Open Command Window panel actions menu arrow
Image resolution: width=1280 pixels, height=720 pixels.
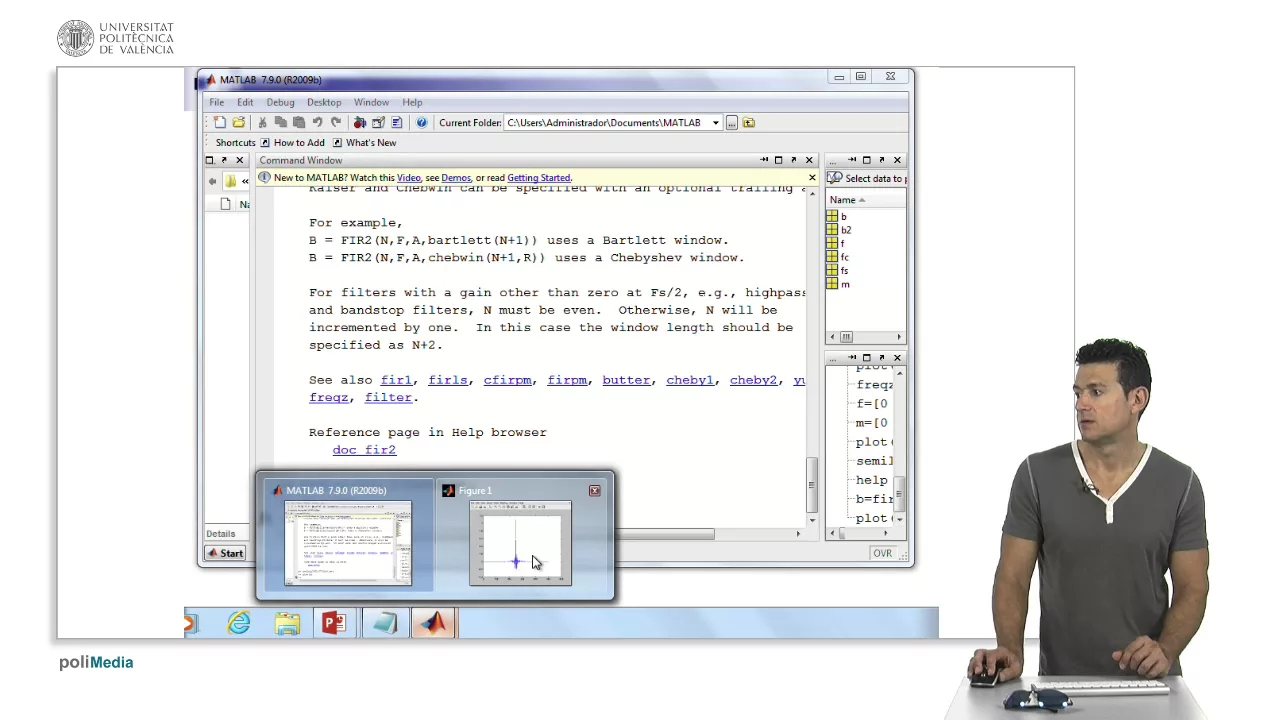pyautogui.click(x=764, y=160)
